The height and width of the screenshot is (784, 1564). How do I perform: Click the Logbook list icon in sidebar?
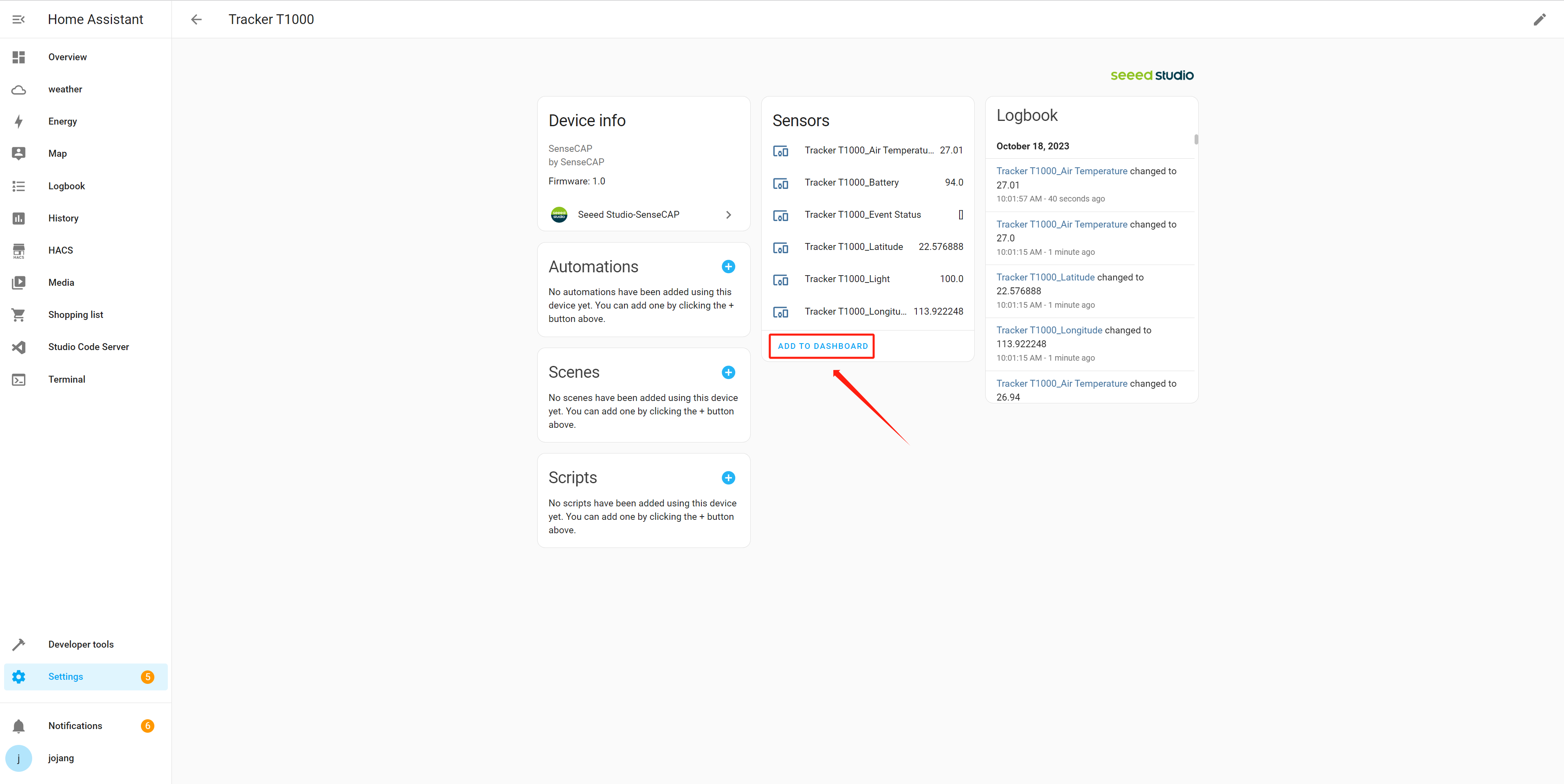(x=19, y=186)
